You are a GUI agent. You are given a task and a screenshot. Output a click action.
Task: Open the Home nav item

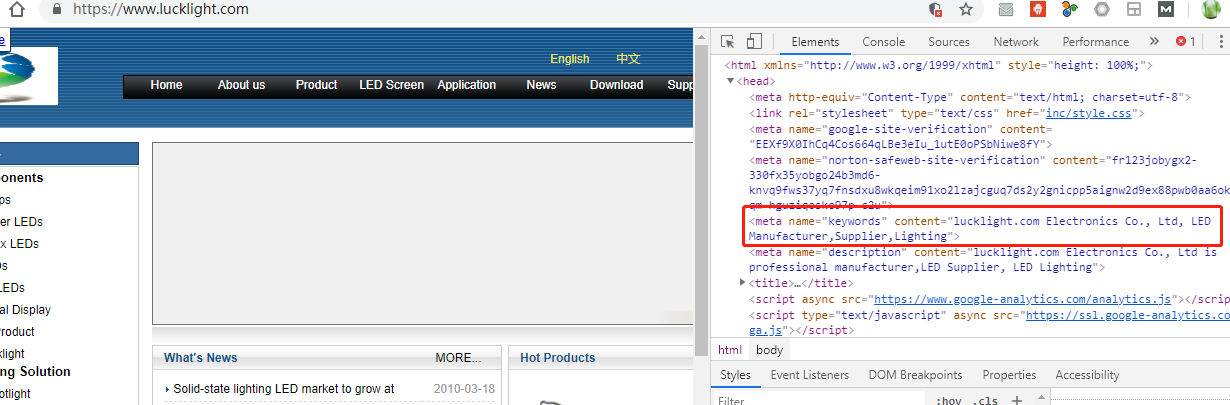[x=166, y=85]
